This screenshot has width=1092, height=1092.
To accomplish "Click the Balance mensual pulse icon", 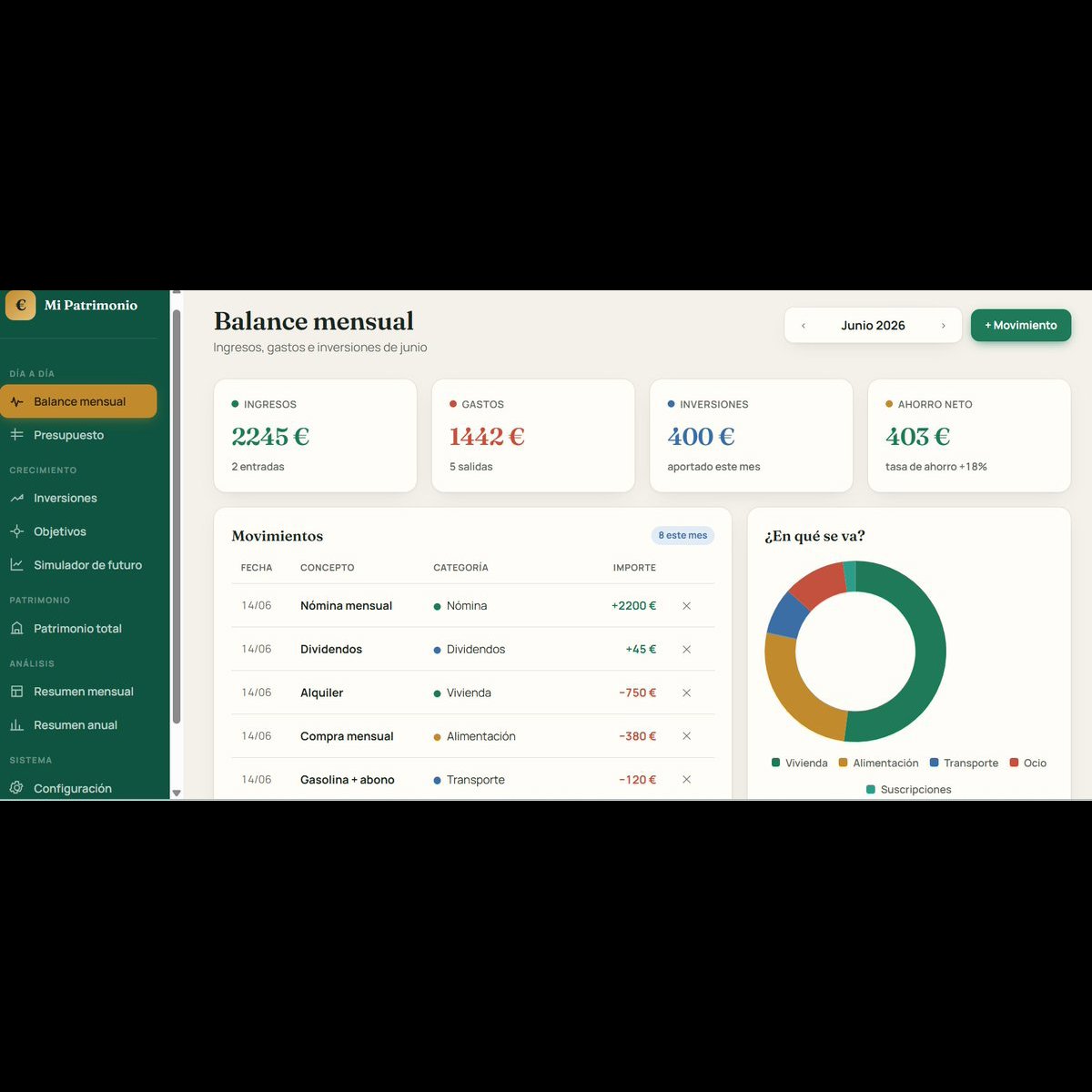I will coord(16,401).
